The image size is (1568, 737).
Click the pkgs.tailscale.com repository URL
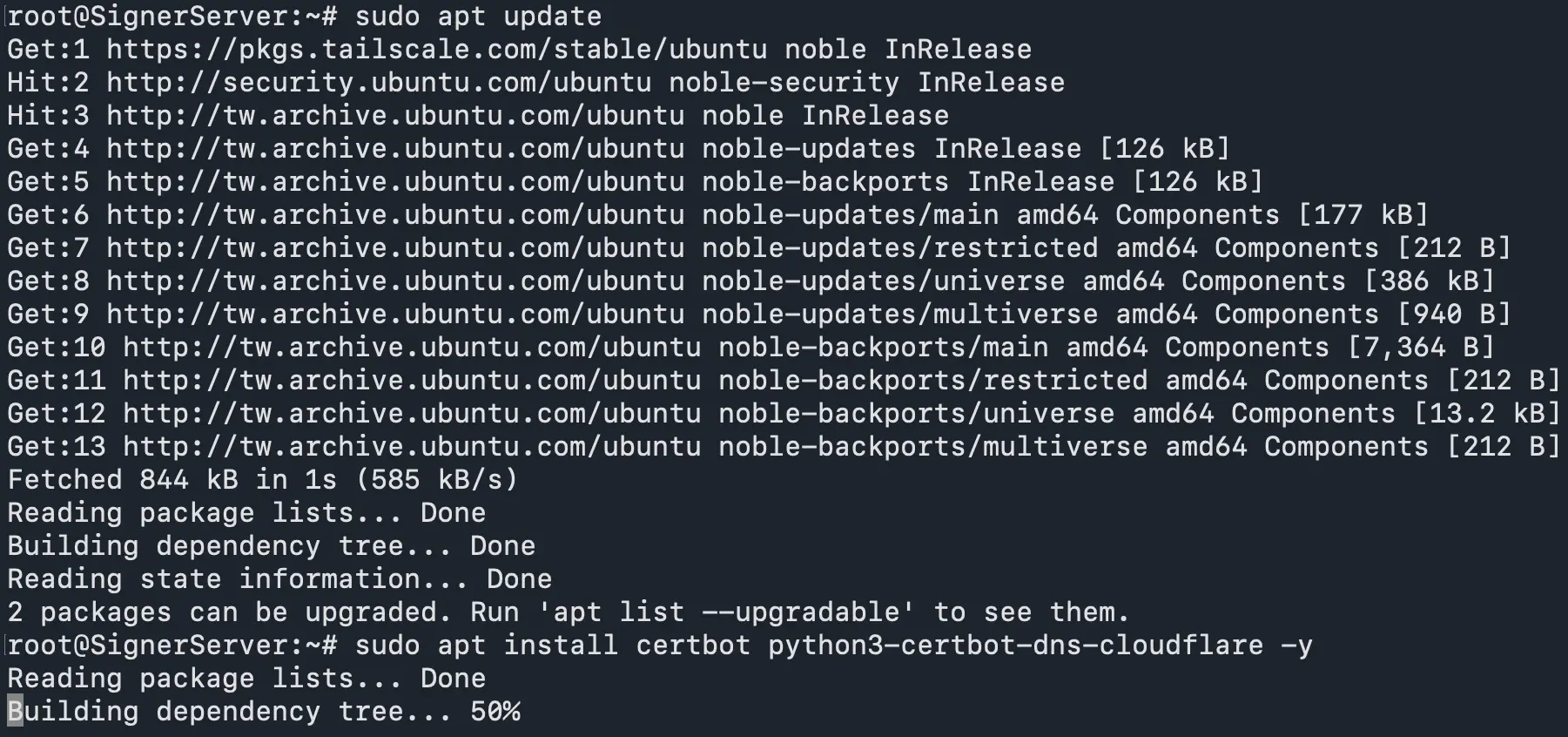point(436,50)
